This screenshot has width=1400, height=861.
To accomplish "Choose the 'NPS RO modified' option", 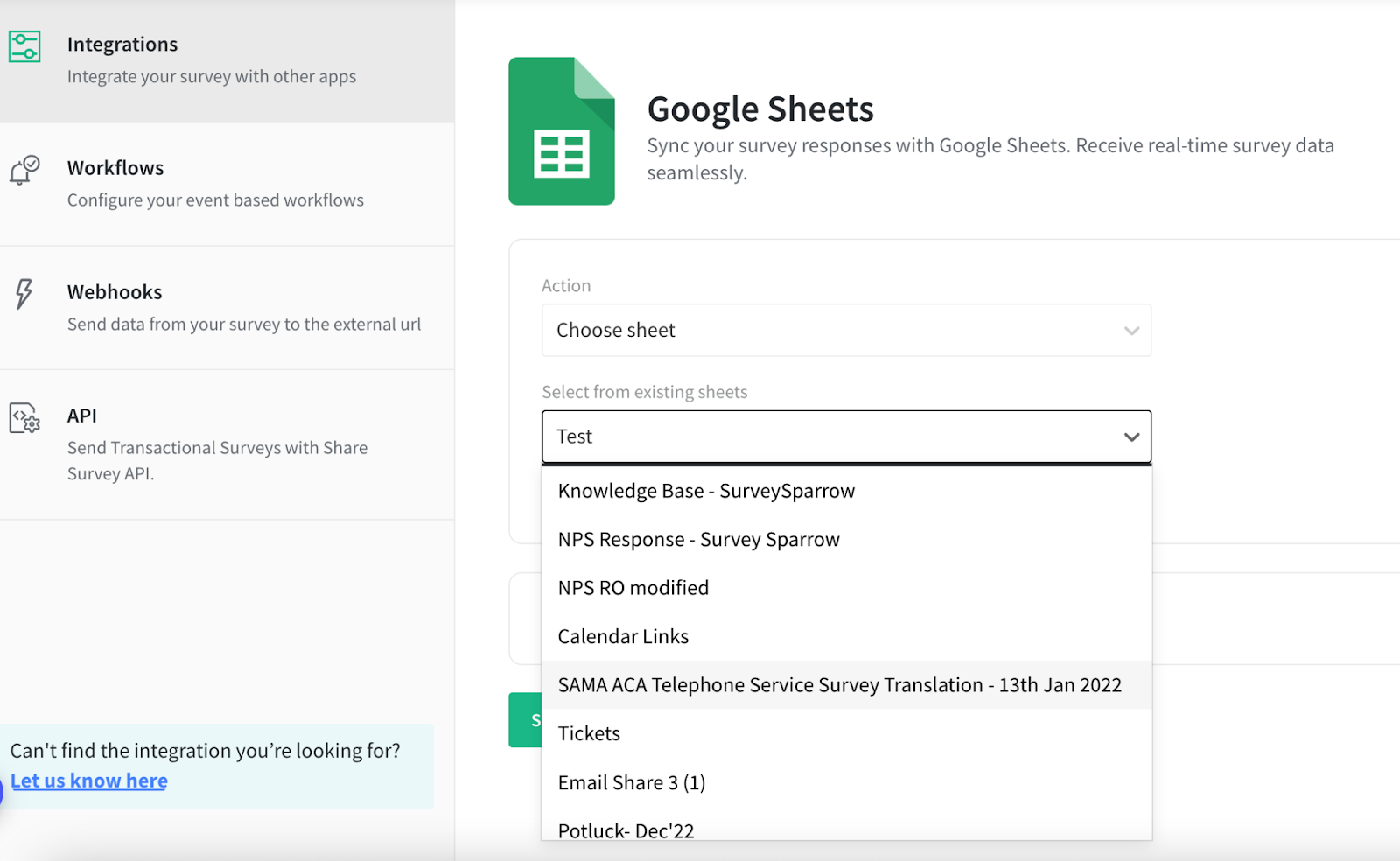I will (846, 588).
